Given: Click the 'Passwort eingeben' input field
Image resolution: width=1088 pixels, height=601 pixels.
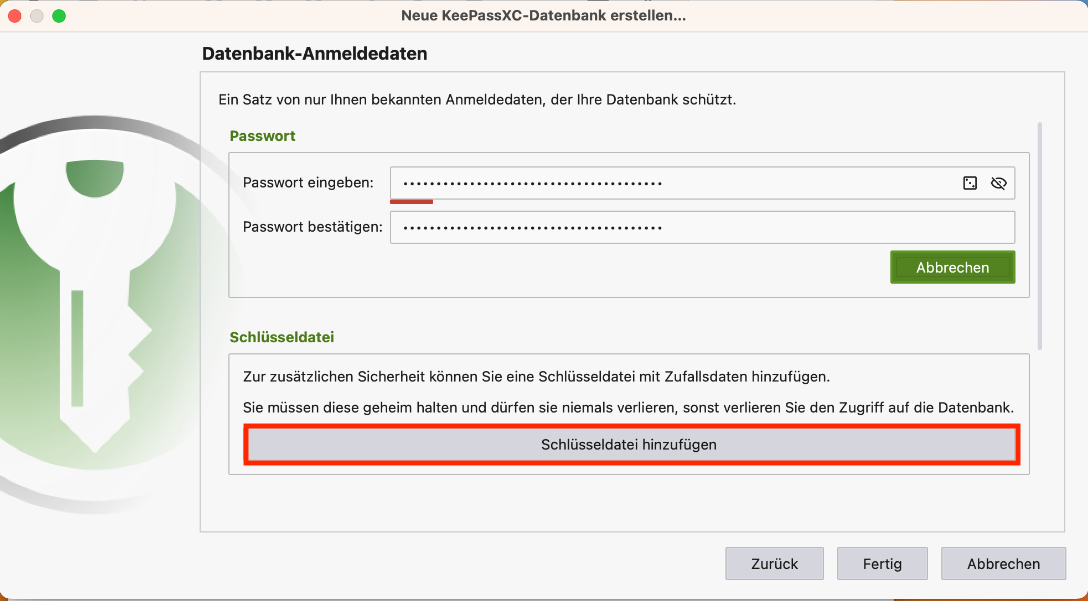Looking at the screenshot, I should tap(670, 183).
